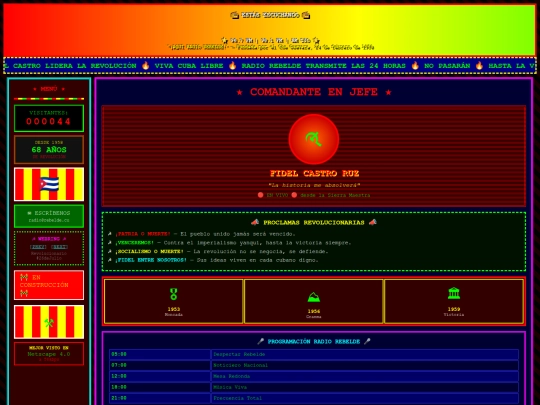
Task: Click the red dot right of EN VIVO
Action: click(294, 195)
